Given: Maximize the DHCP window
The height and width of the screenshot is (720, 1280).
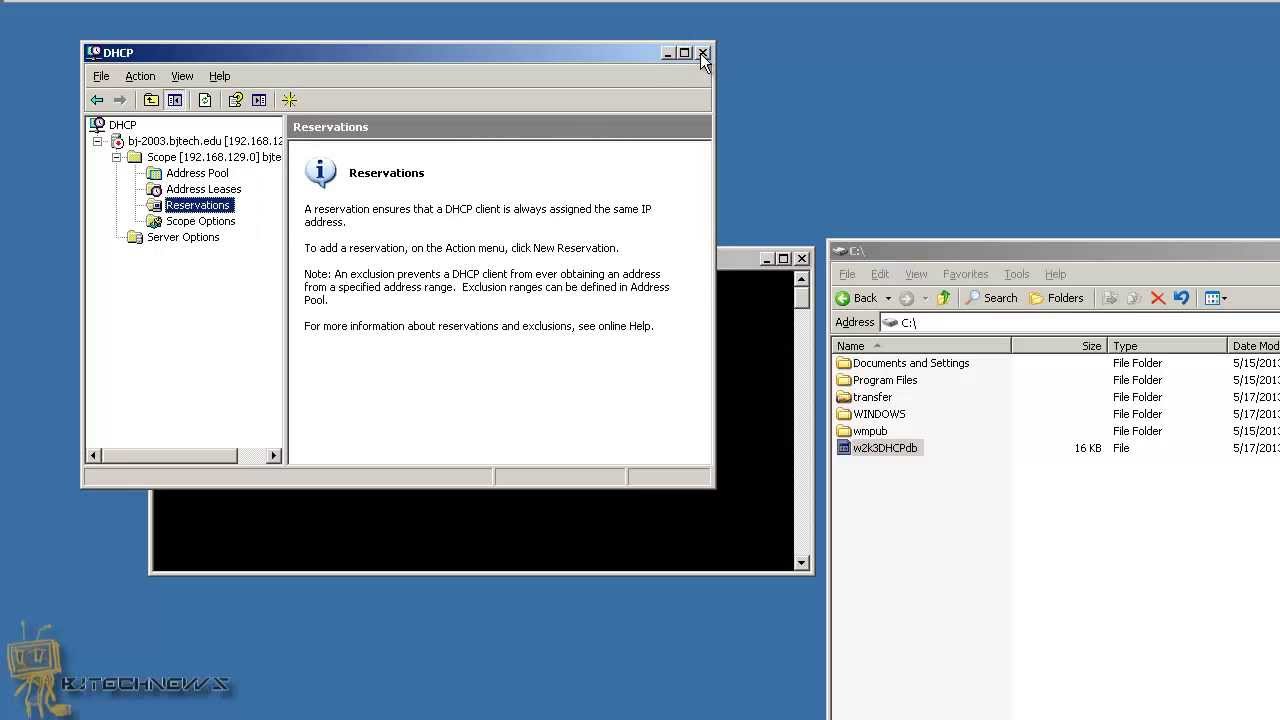Looking at the screenshot, I should pos(685,53).
